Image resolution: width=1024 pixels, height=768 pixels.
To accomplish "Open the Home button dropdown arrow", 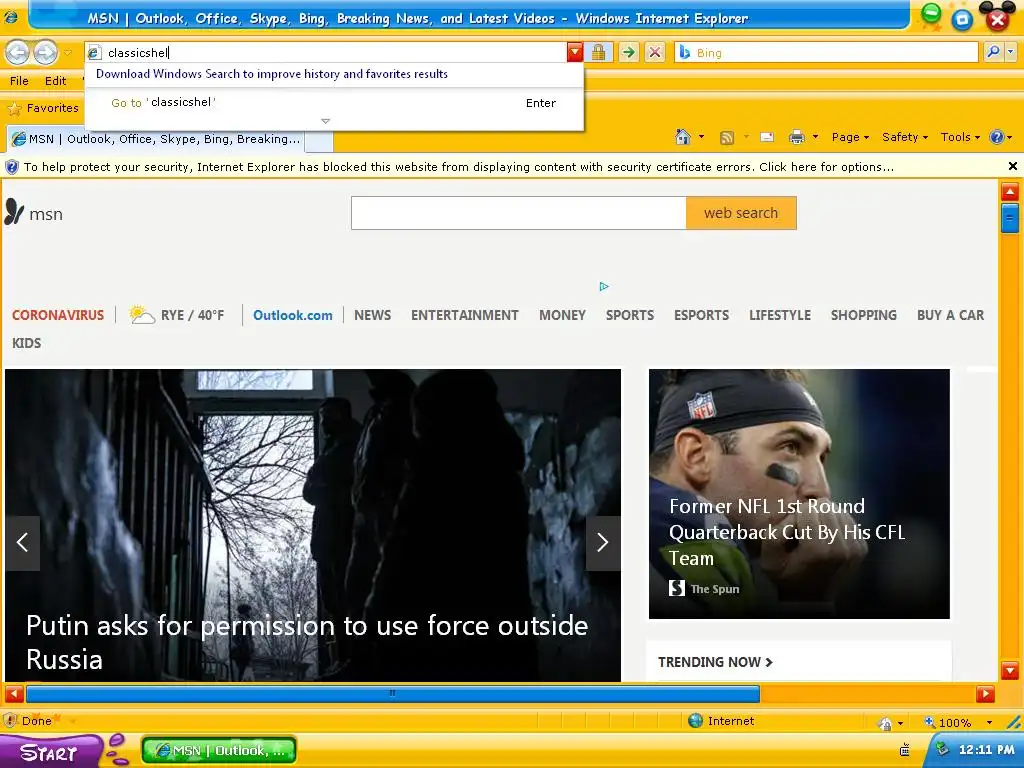I will click(x=701, y=137).
